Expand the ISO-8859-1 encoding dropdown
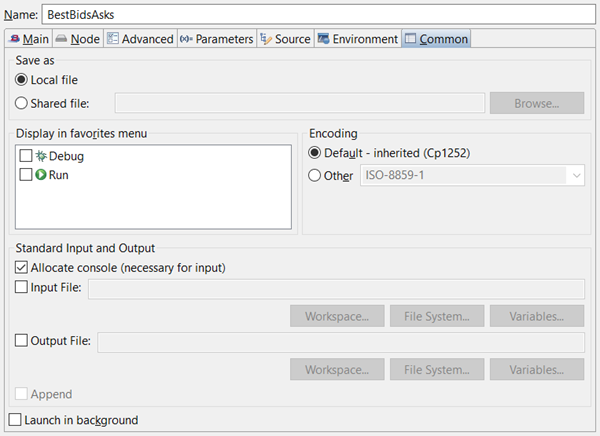Image resolution: width=600 pixels, height=436 pixels. click(x=576, y=175)
